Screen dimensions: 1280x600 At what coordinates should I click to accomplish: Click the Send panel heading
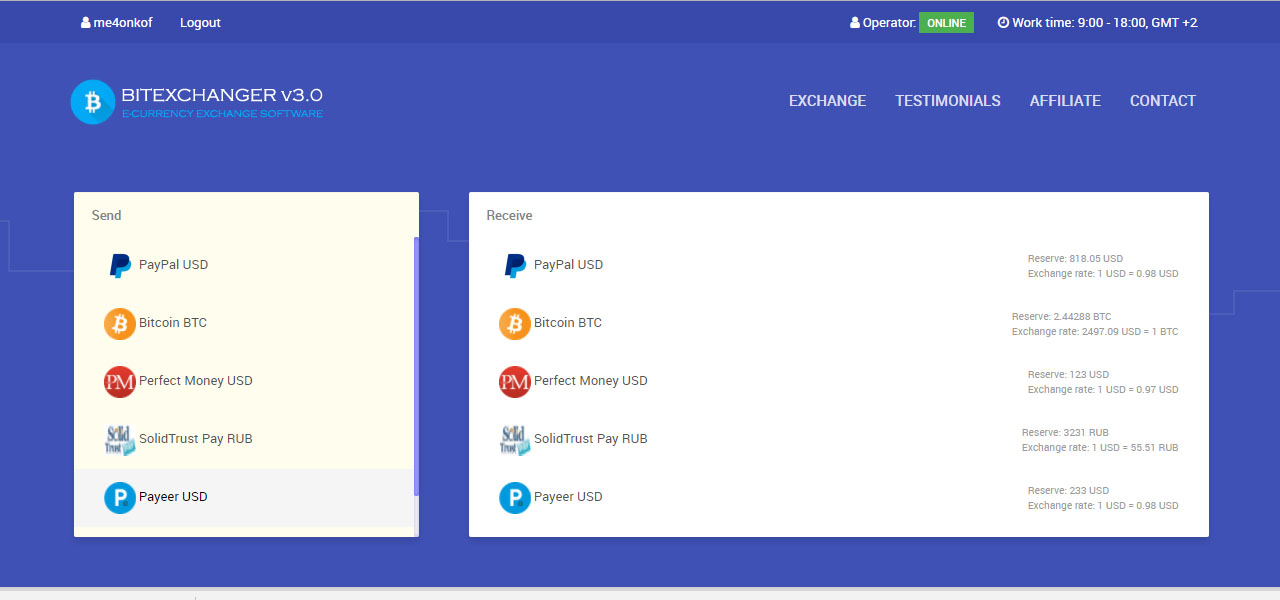click(107, 215)
